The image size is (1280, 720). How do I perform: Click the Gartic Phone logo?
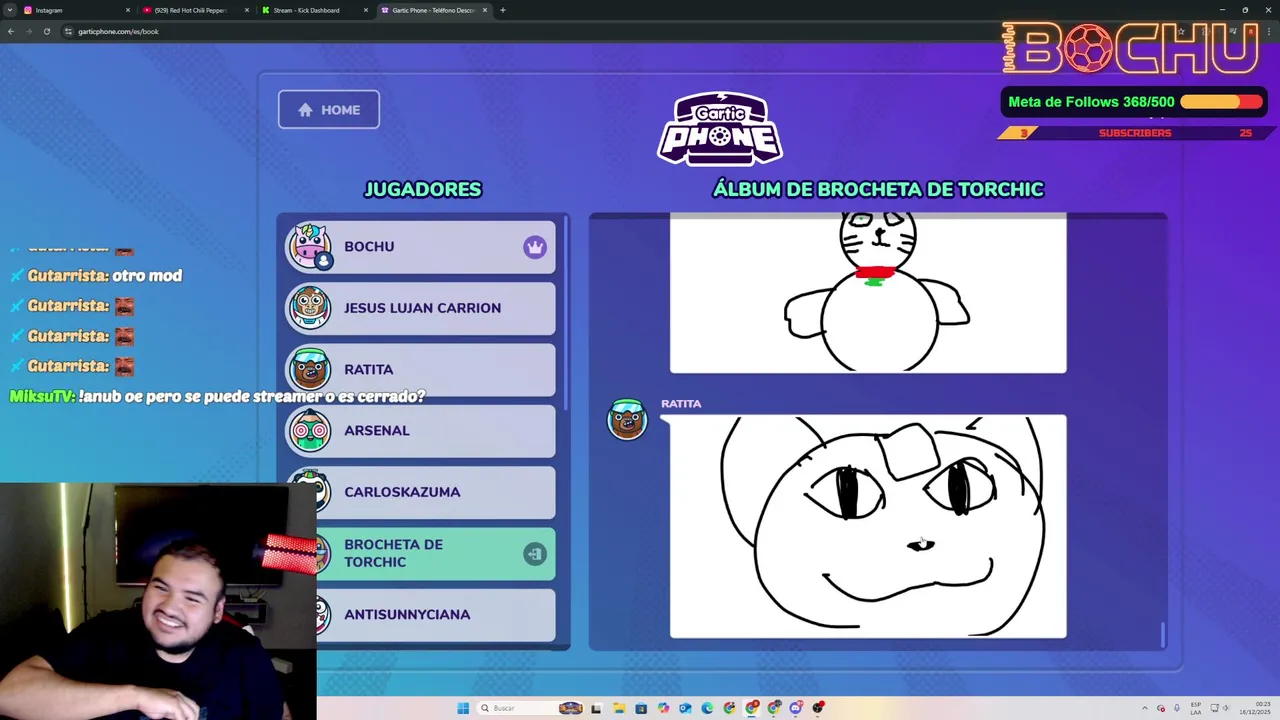(x=720, y=129)
